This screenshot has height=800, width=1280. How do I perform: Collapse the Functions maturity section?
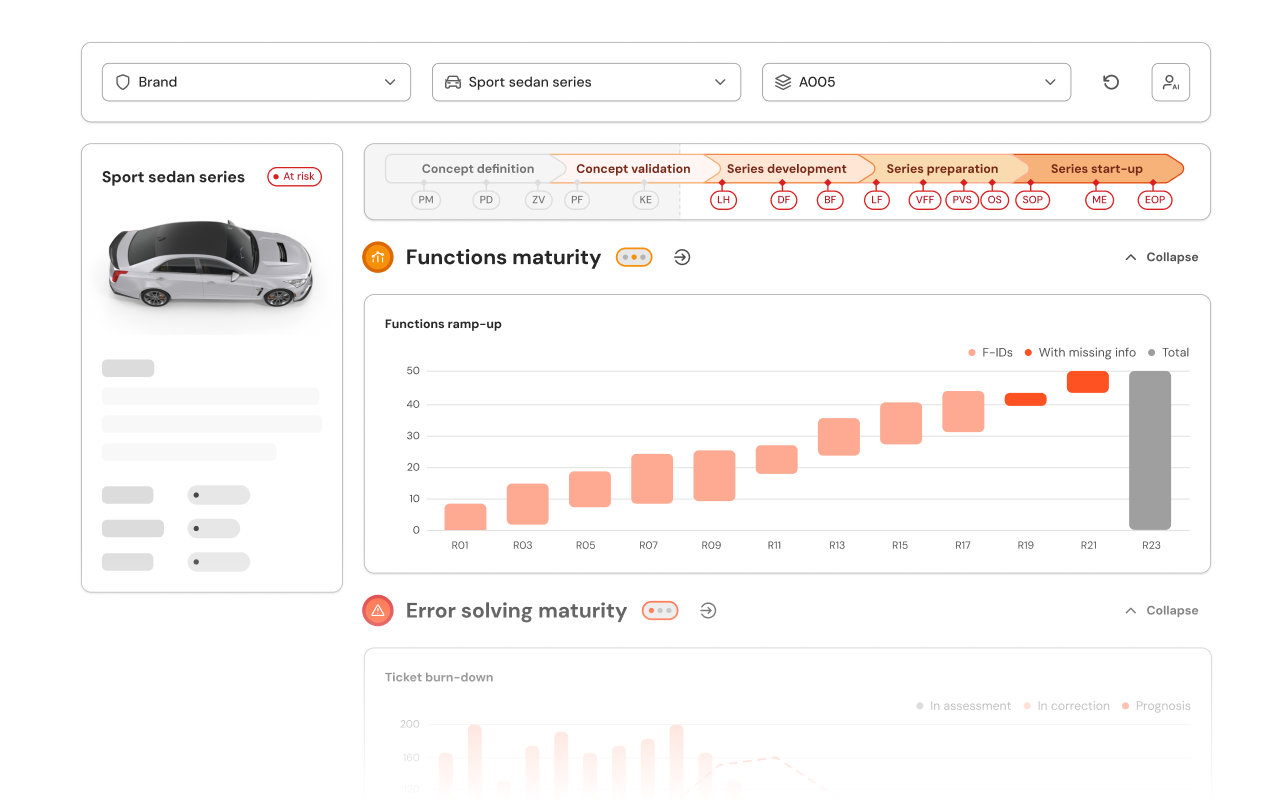1161,257
